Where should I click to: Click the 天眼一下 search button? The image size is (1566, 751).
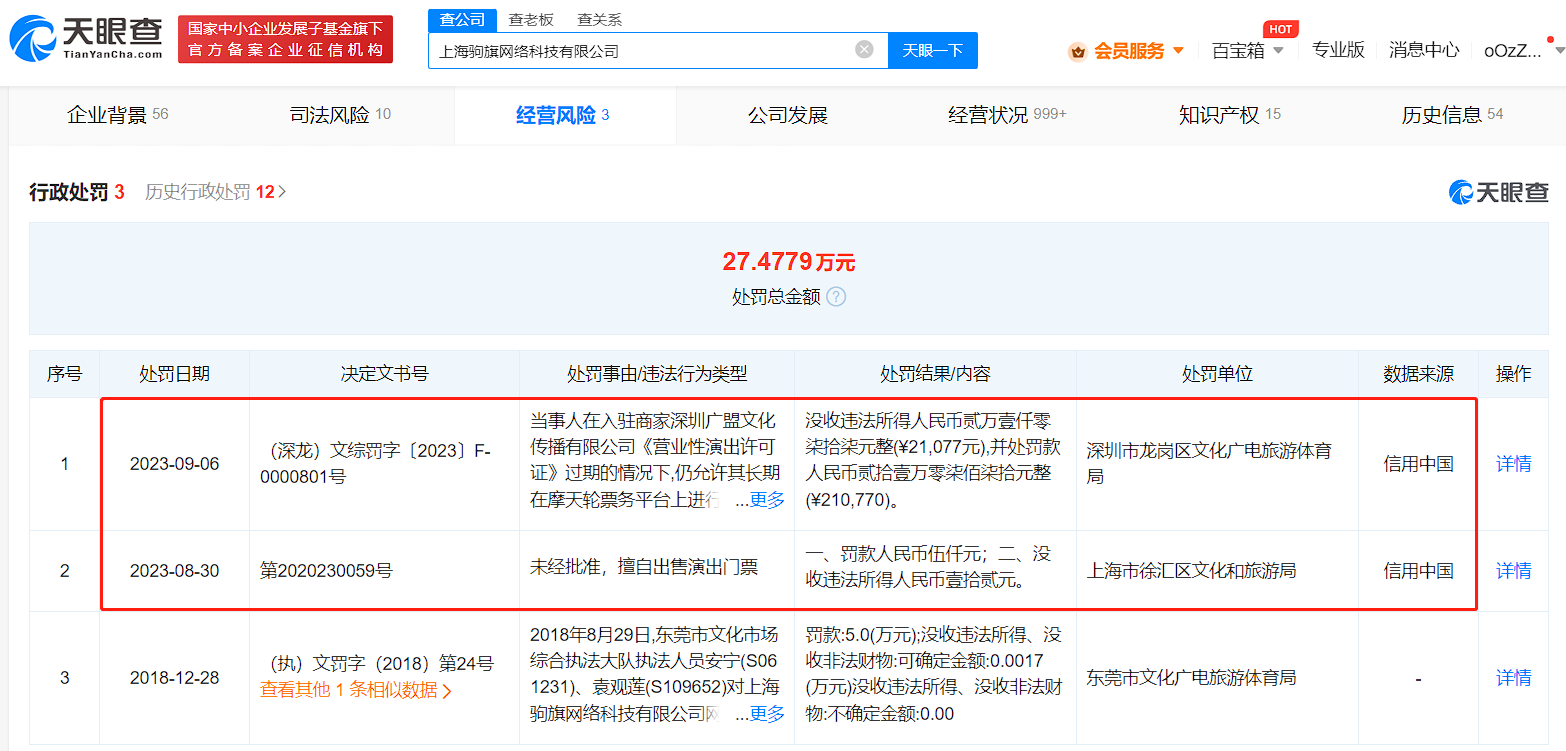click(x=933, y=50)
